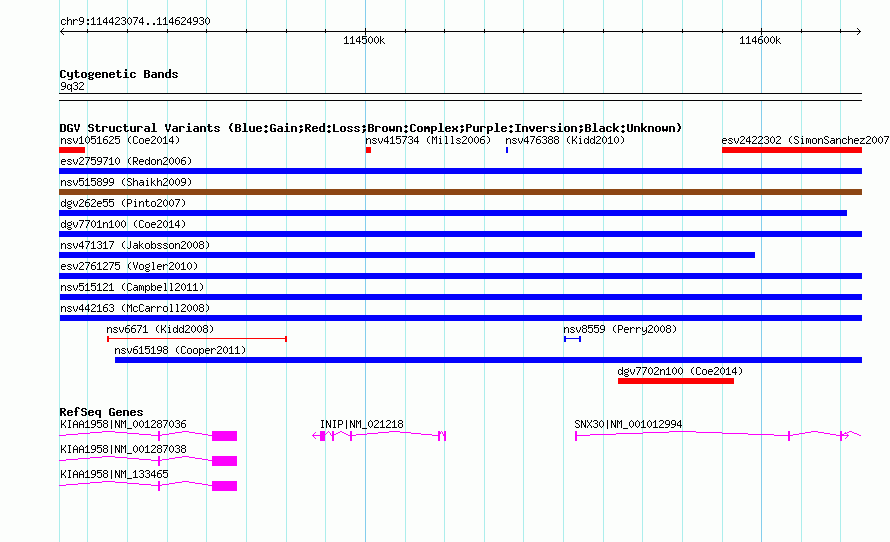
Task: Click the Cytogenetic Bands track title
Action: click(x=119, y=74)
